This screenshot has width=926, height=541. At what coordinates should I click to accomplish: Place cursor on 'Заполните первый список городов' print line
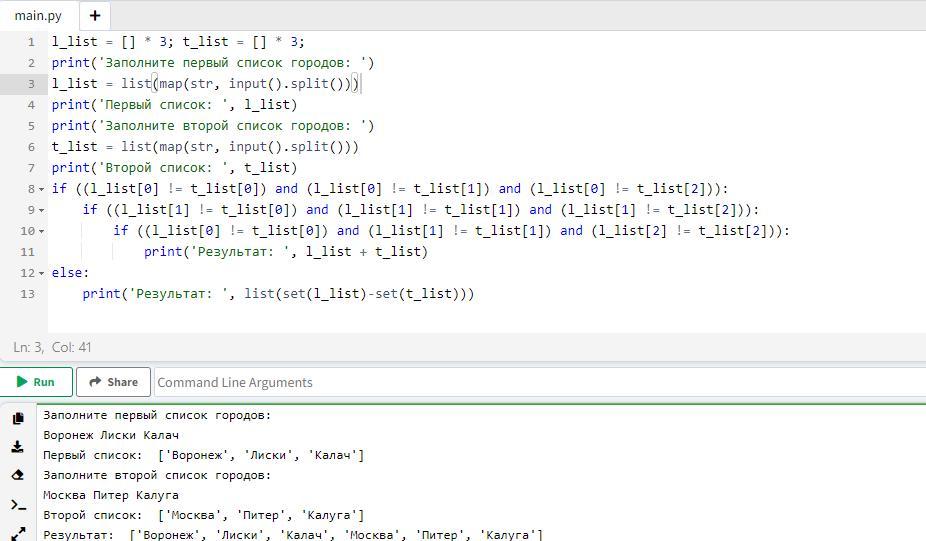click(x=213, y=63)
